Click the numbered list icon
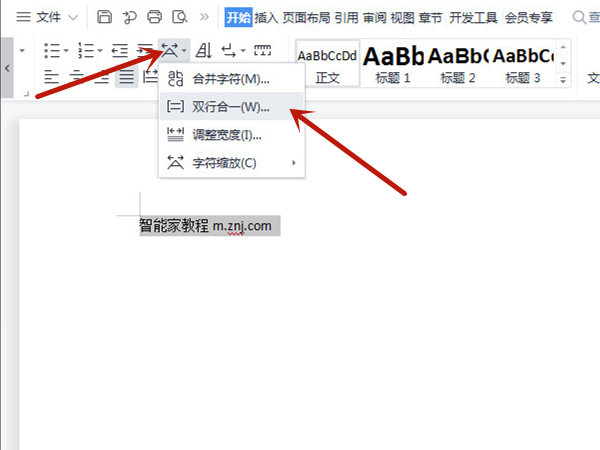The image size is (600, 450). (x=85, y=50)
